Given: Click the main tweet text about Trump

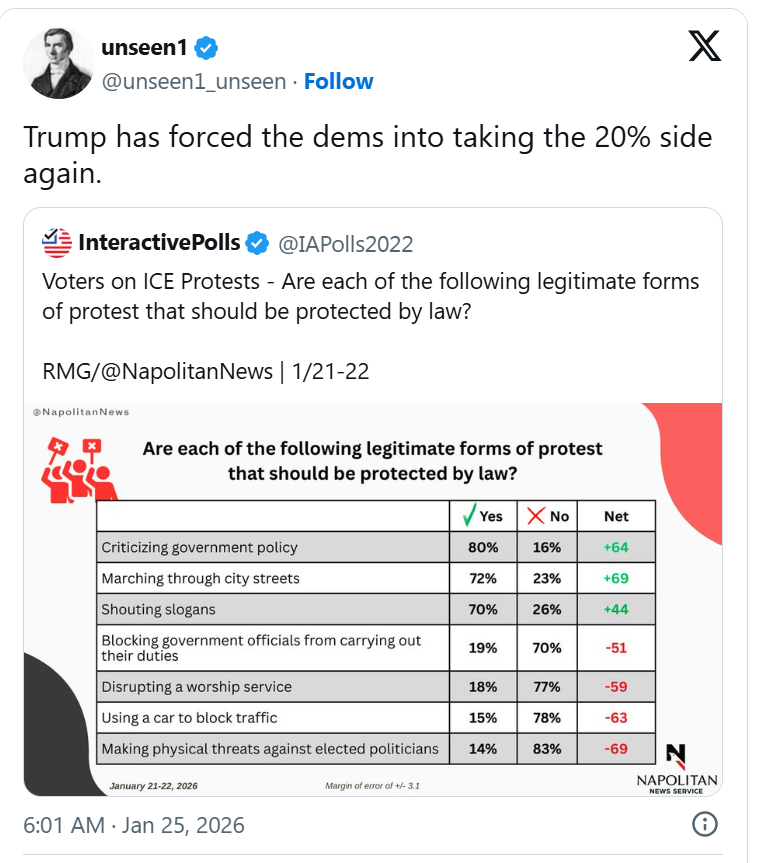Looking at the screenshot, I should pyautogui.click(x=367, y=154).
